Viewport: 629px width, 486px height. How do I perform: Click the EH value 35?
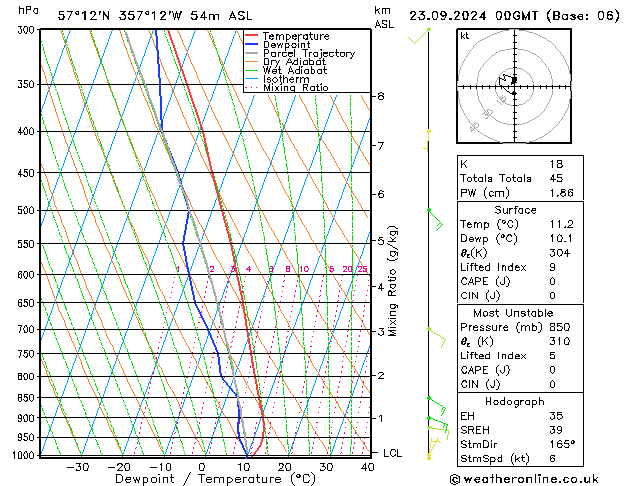[x=556, y=416]
